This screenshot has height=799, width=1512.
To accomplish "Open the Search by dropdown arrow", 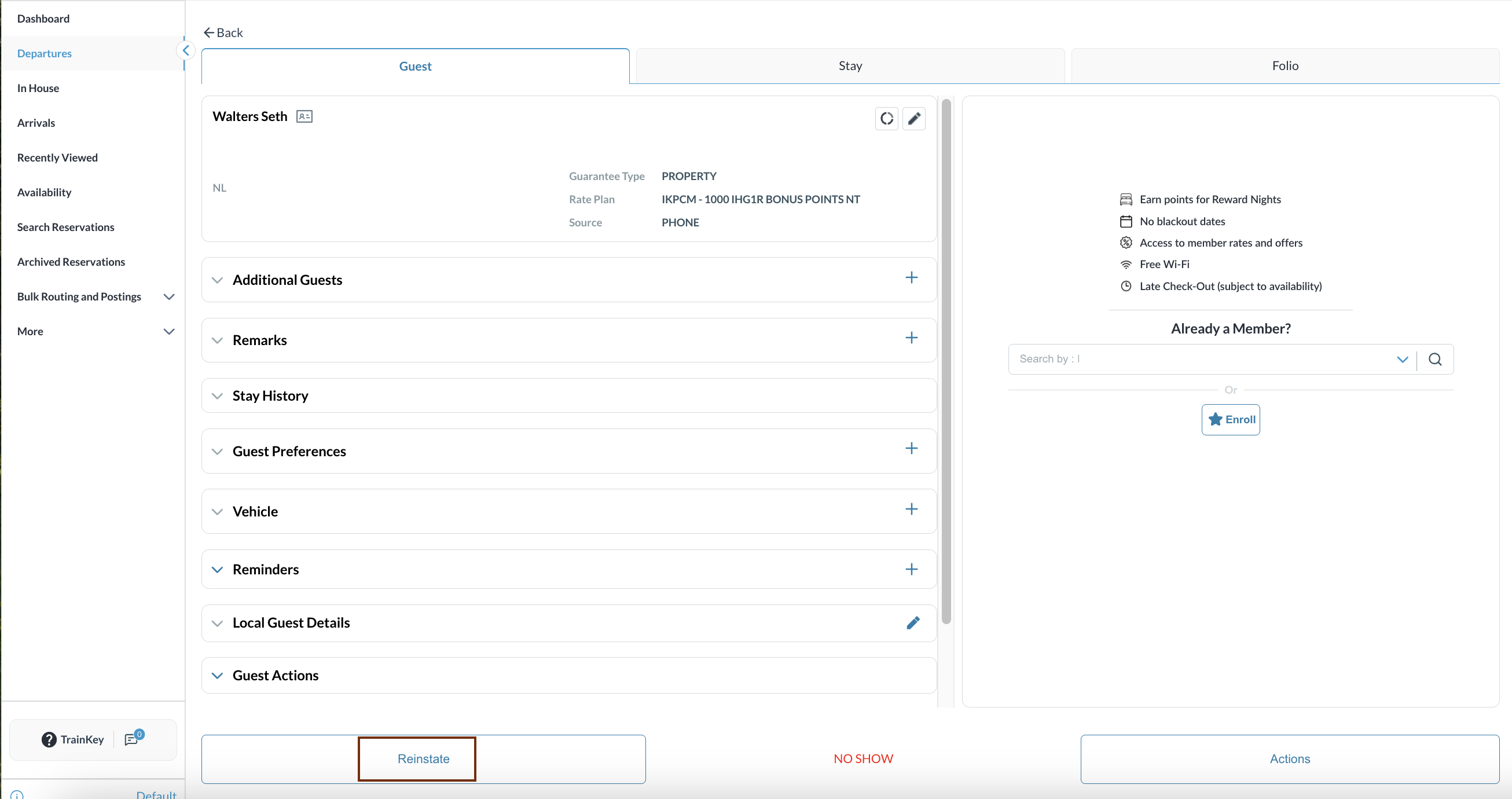I will 1401,360.
